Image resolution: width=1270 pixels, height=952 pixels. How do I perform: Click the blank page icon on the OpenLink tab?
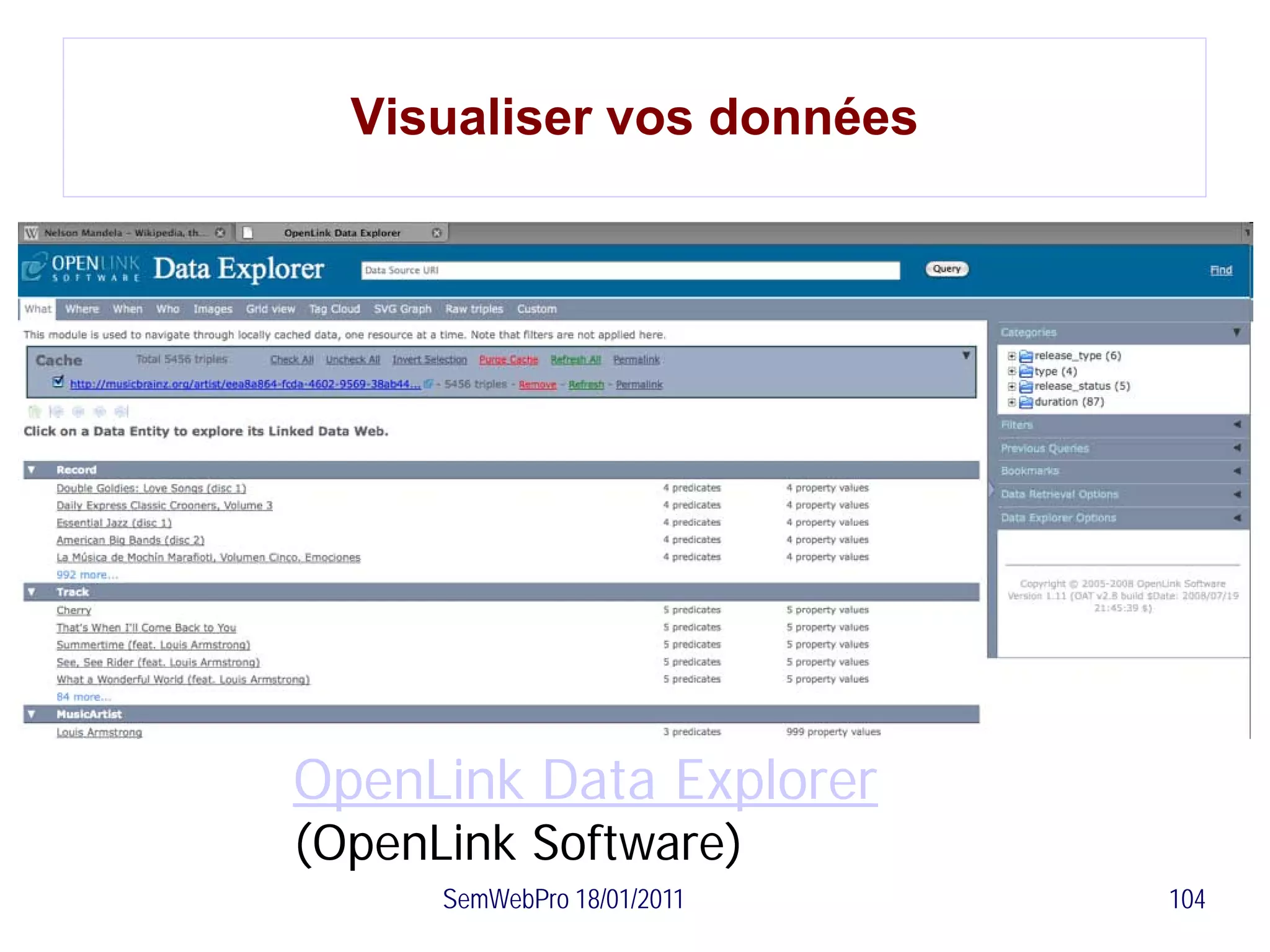tap(247, 233)
